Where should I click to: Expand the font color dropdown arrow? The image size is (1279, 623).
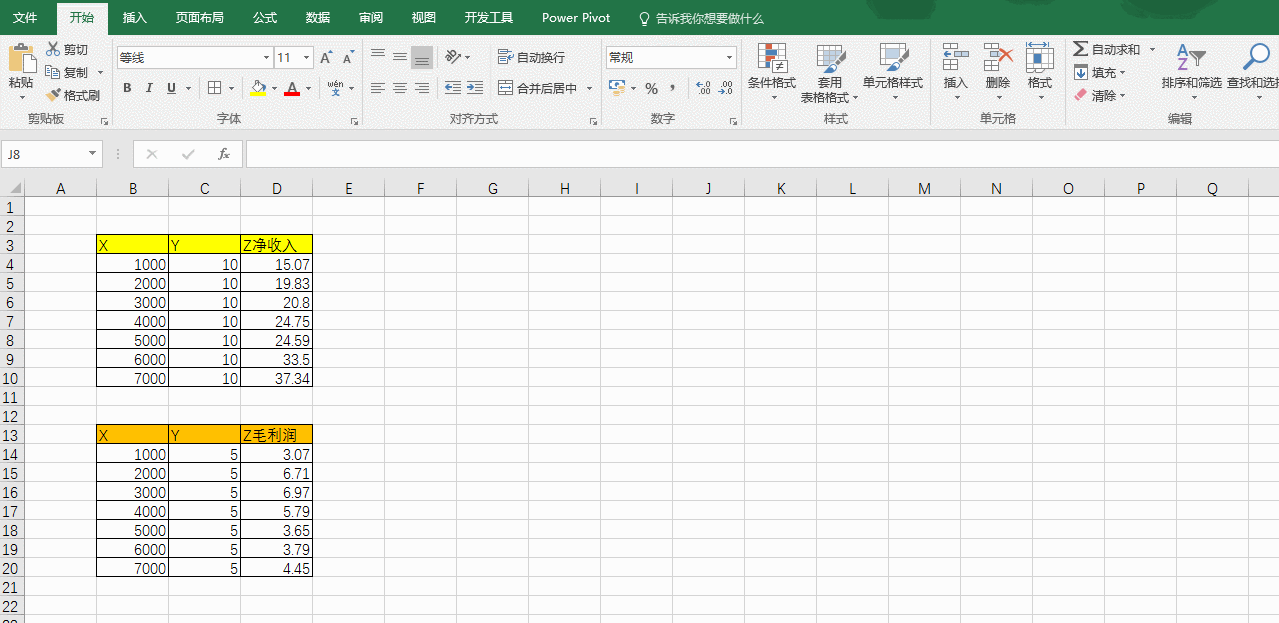click(308, 88)
